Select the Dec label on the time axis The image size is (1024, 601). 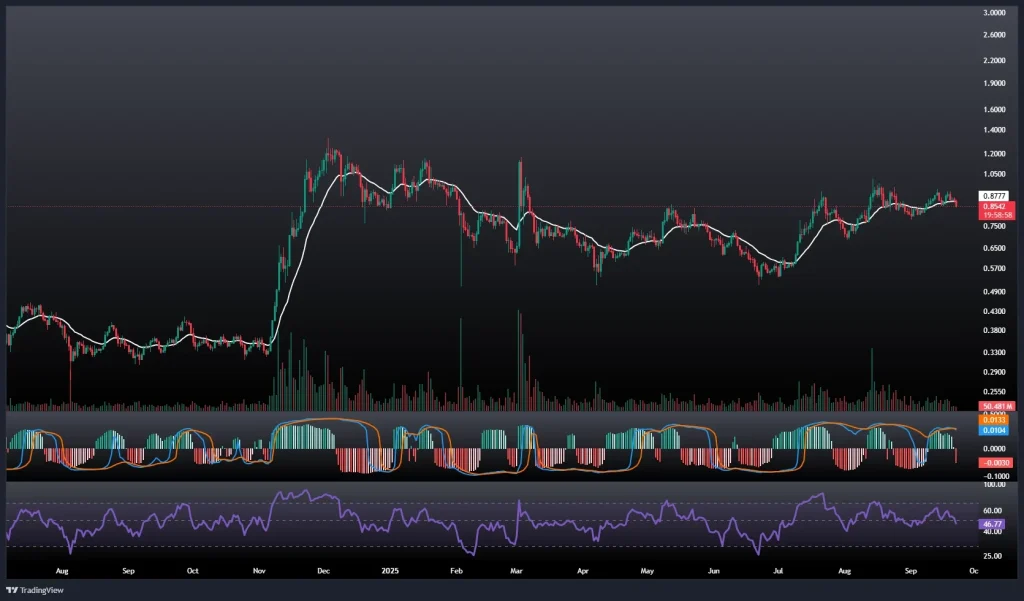click(x=323, y=570)
